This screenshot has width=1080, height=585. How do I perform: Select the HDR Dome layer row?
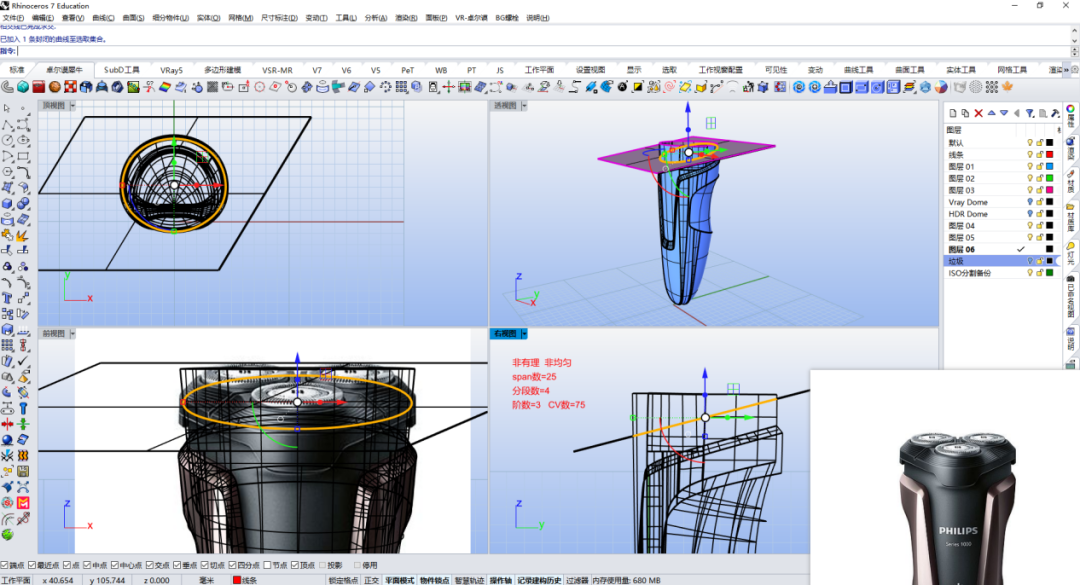[x=1001, y=214]
